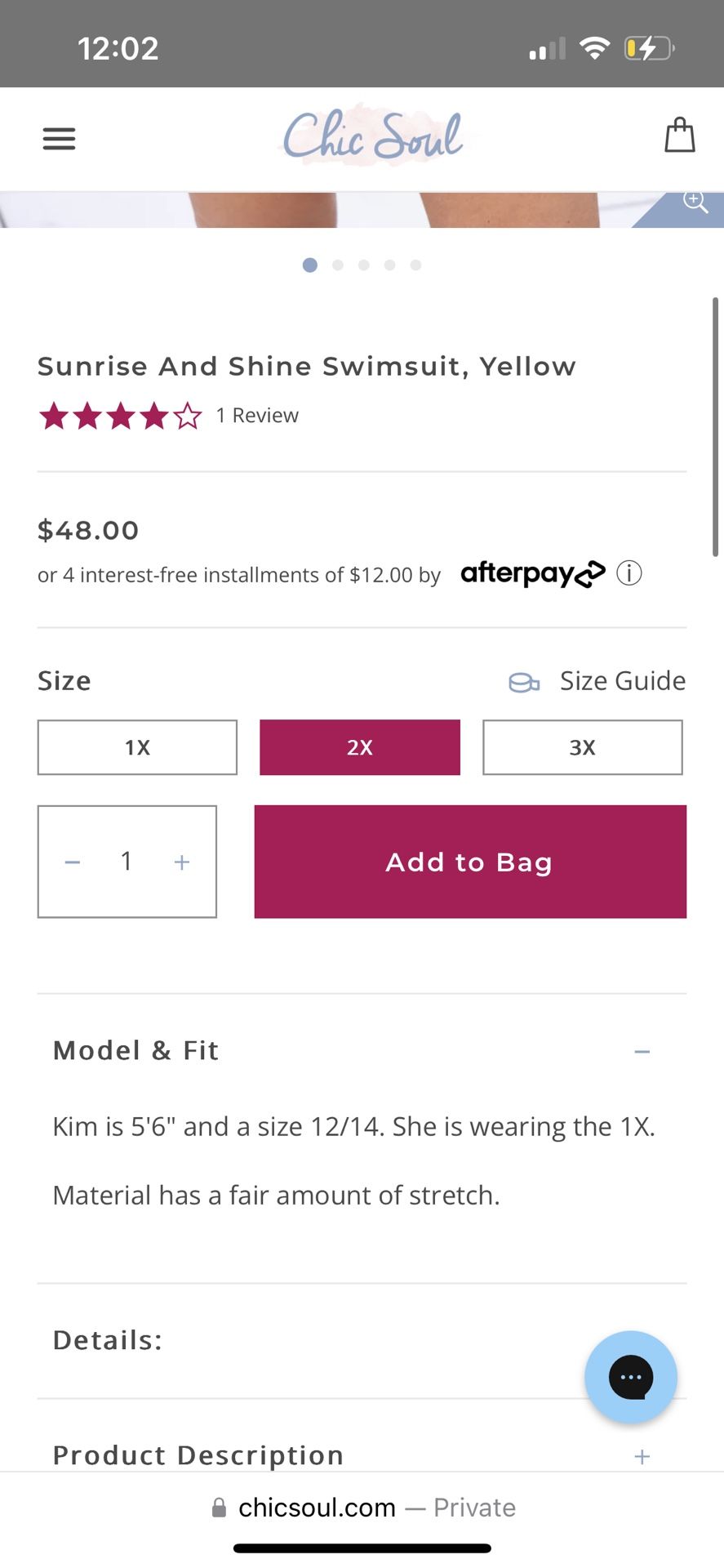This screenshot has width=724, height=1568.
Task: Tap the Afterpay info icon
Action: click(629, 573)
